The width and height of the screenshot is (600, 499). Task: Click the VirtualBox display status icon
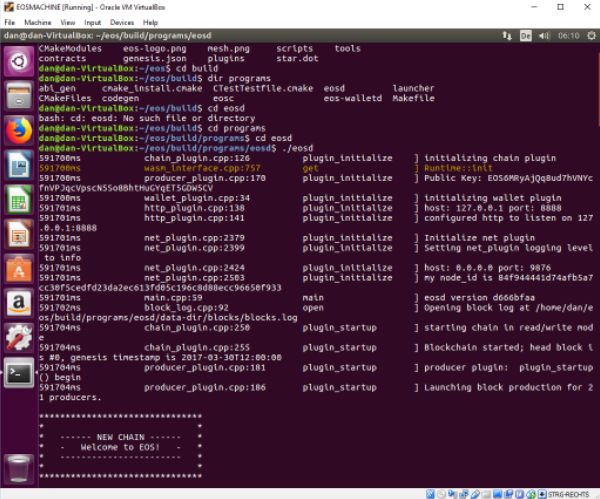click(497, 494)
